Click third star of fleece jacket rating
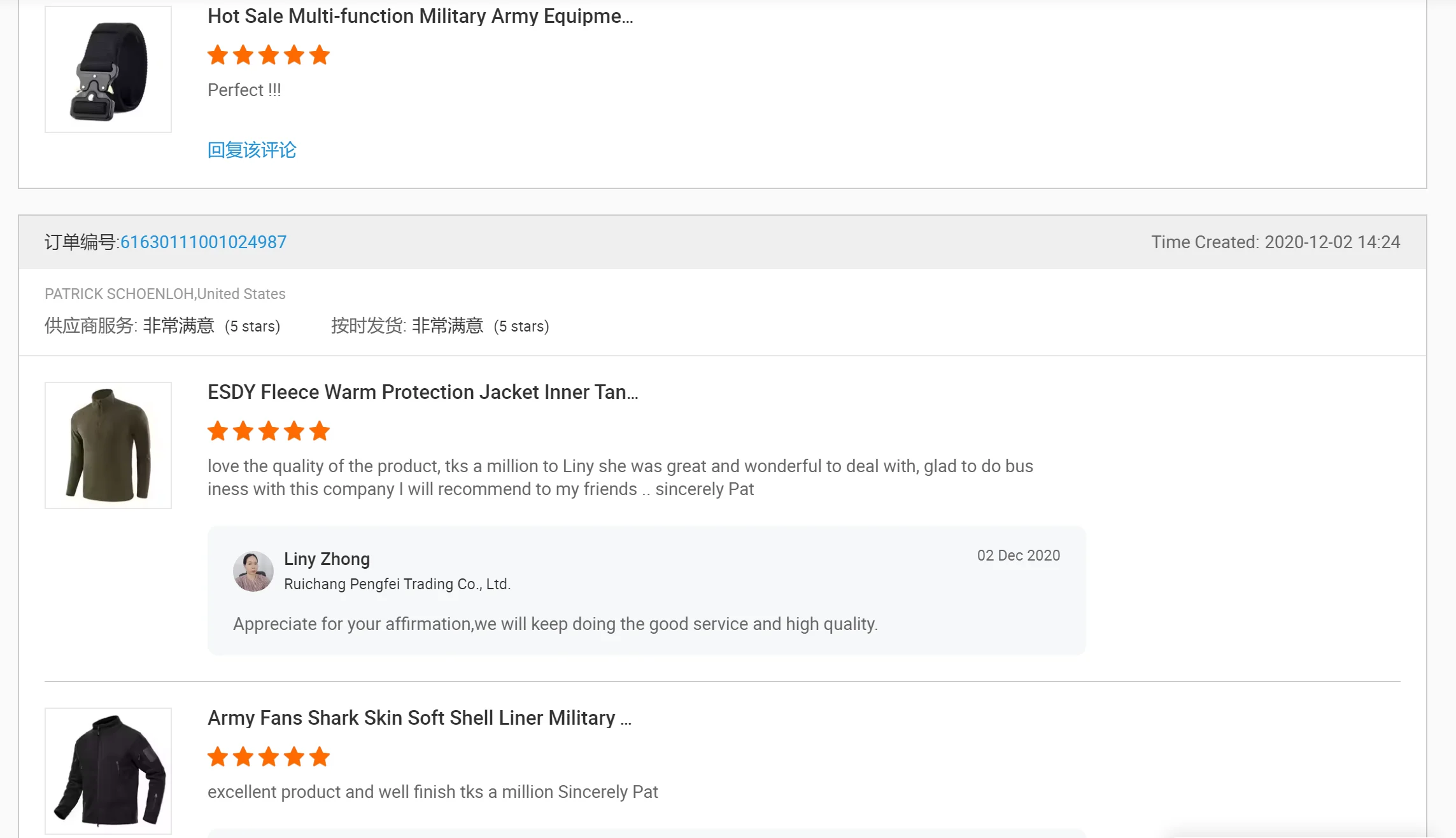1456x838 pixels. 269,431
